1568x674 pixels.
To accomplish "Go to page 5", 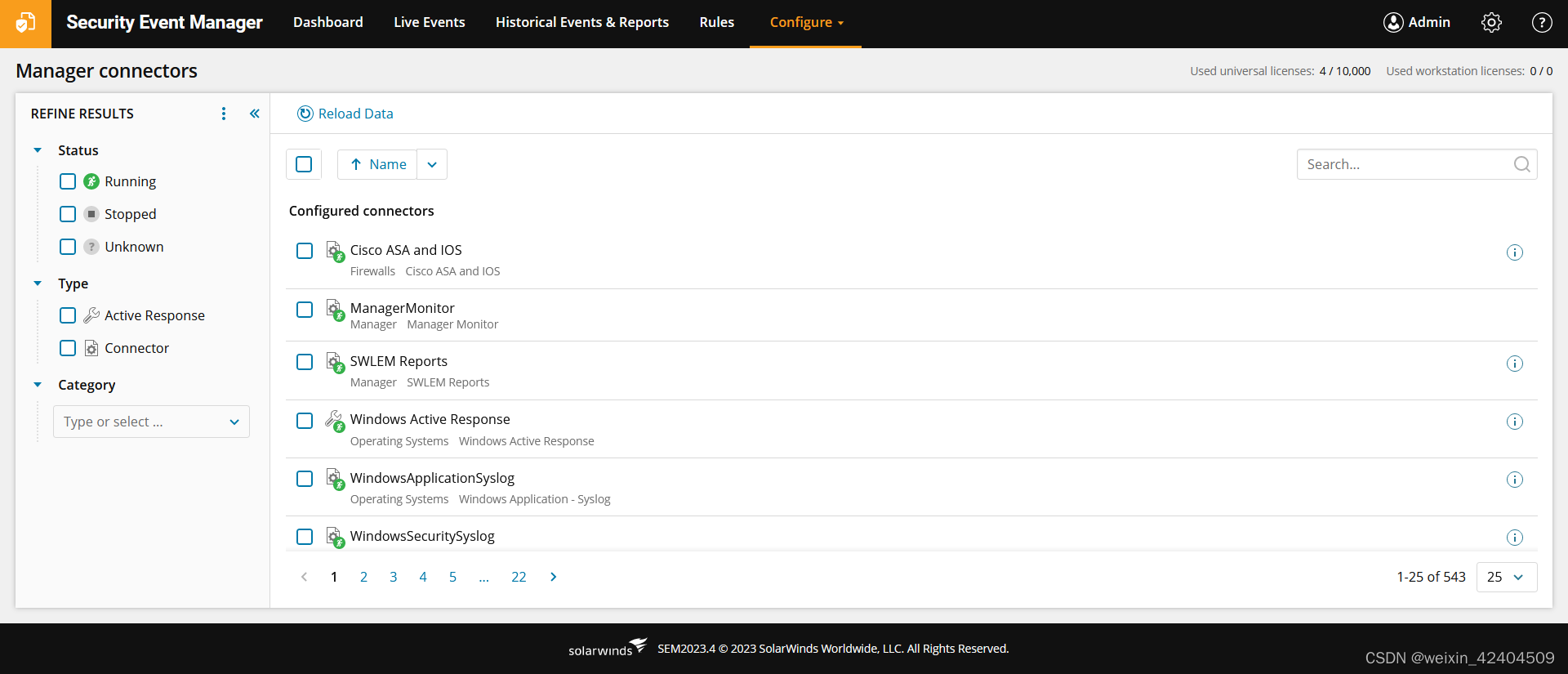I will [452, 577].
